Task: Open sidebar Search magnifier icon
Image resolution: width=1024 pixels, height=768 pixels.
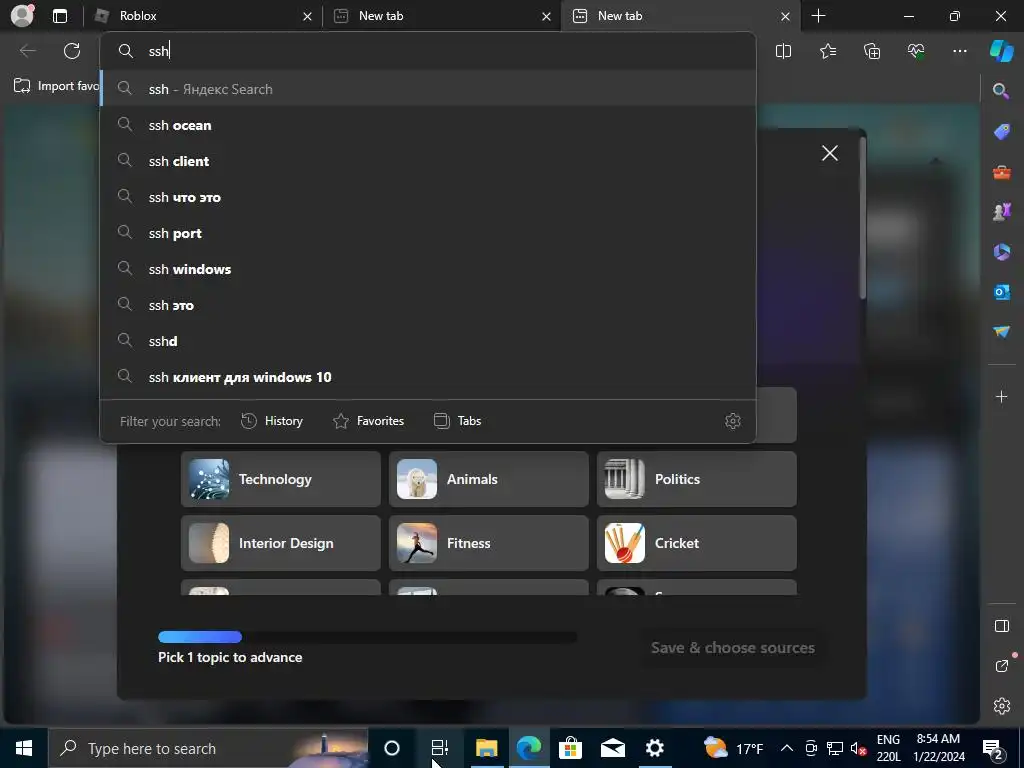Action: coord(1001,91)
